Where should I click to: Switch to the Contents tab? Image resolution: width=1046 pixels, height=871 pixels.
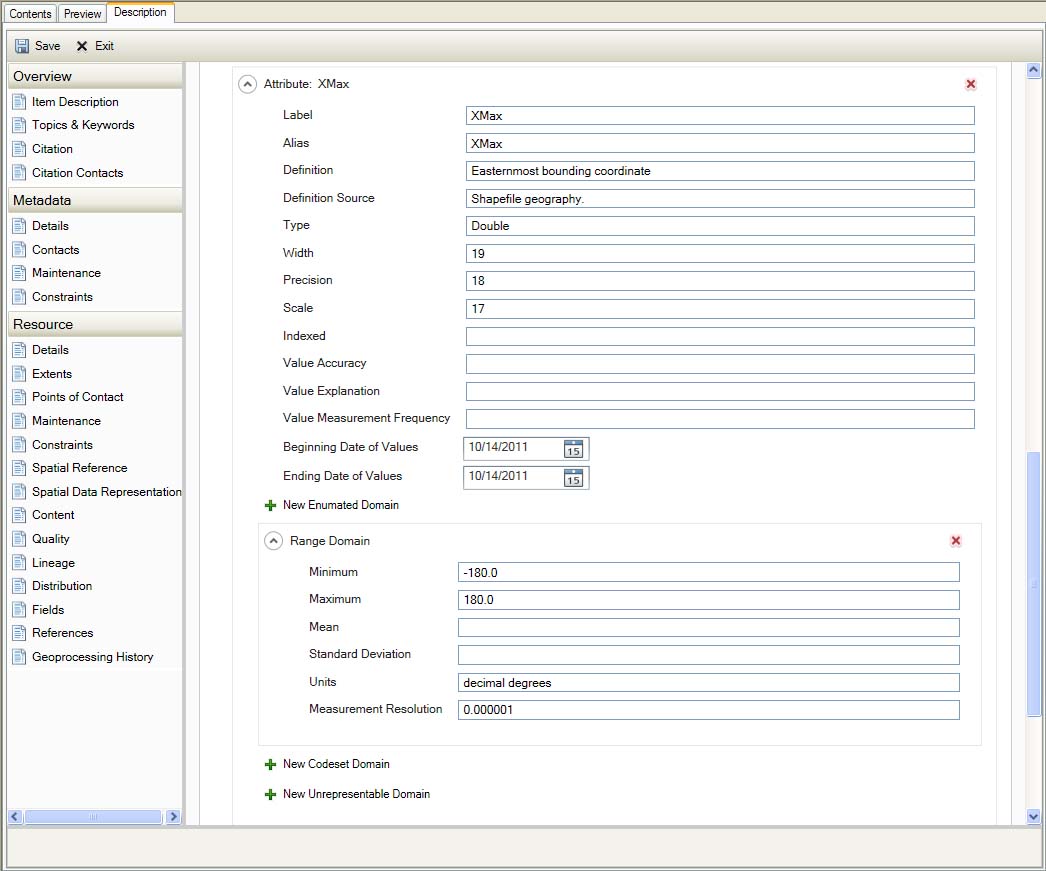pos(30,14)
